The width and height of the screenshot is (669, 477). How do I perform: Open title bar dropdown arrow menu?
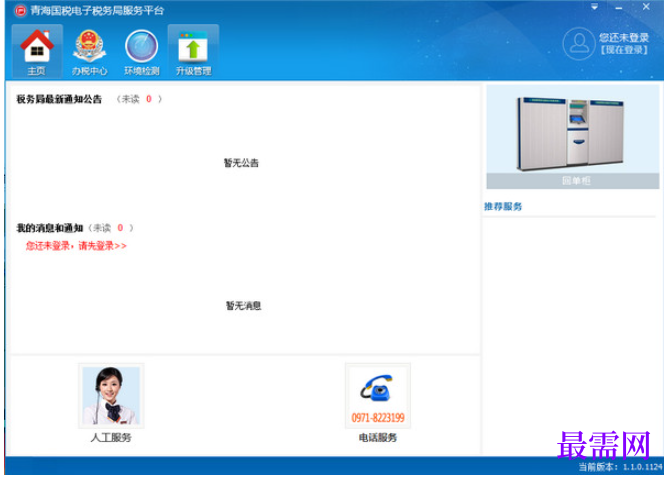(594, 7)
